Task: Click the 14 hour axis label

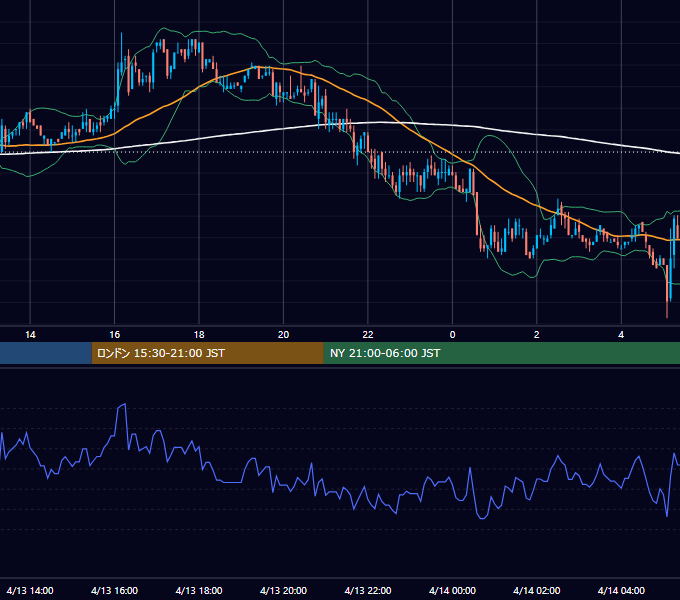Action: click(x=30, y=335)
